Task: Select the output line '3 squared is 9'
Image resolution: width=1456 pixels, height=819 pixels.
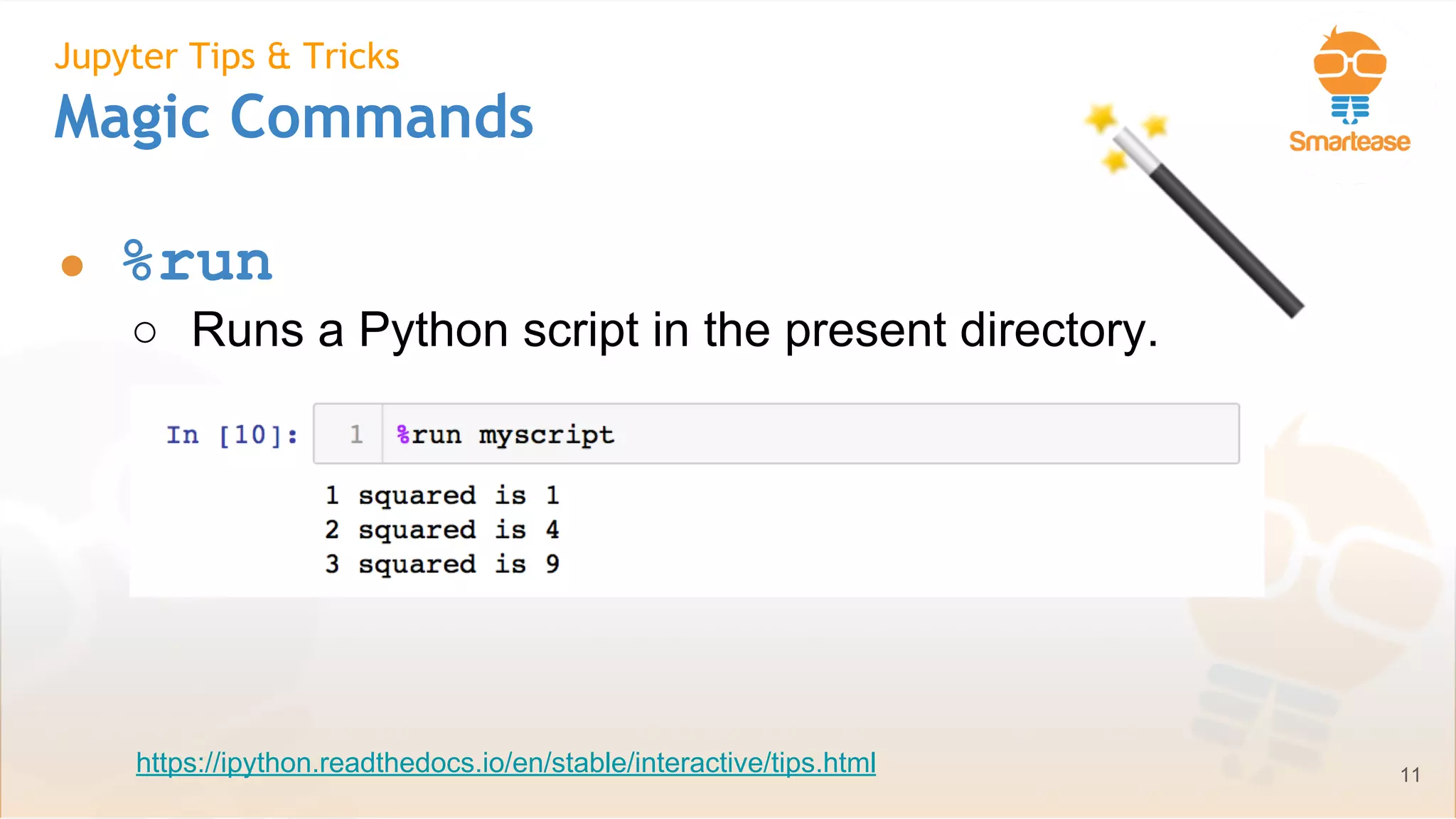Action: [442, 564]
